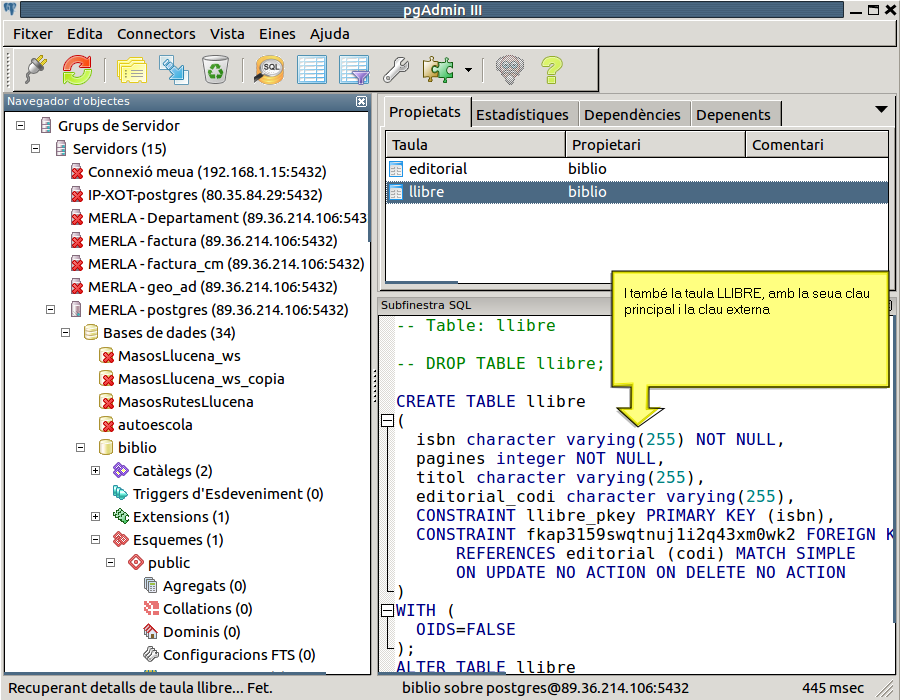900x700 pixels.
Task: Click the connect server plug icon
Action: (x=37, y=70)
